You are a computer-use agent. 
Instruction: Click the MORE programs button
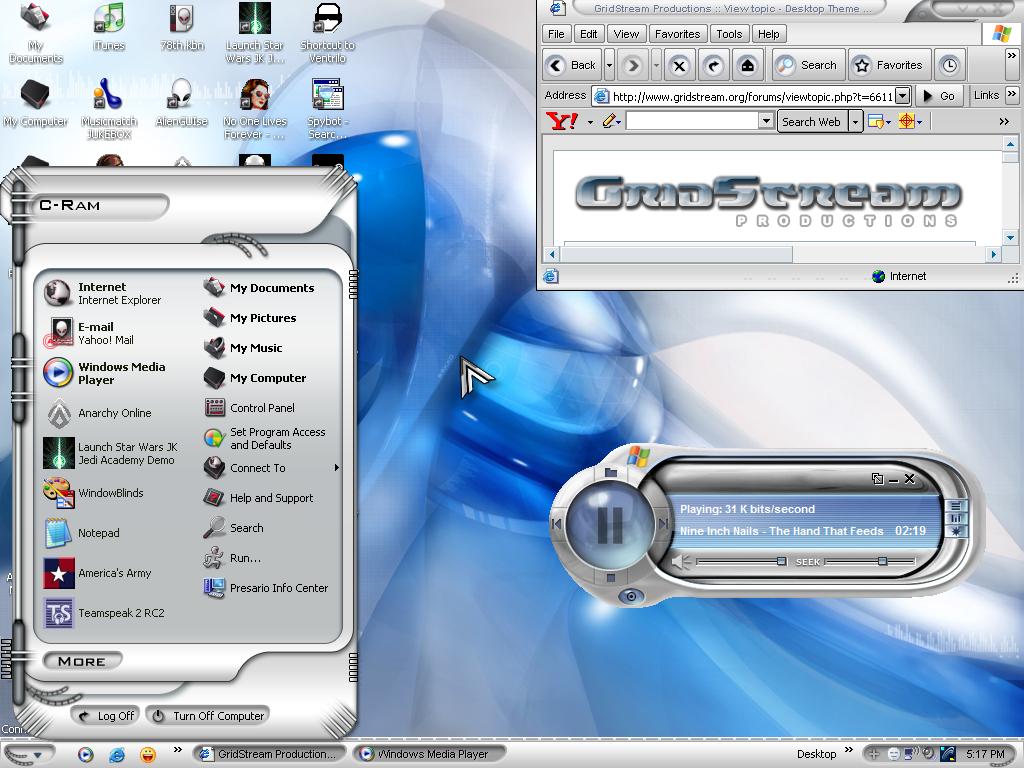(82, 661)
